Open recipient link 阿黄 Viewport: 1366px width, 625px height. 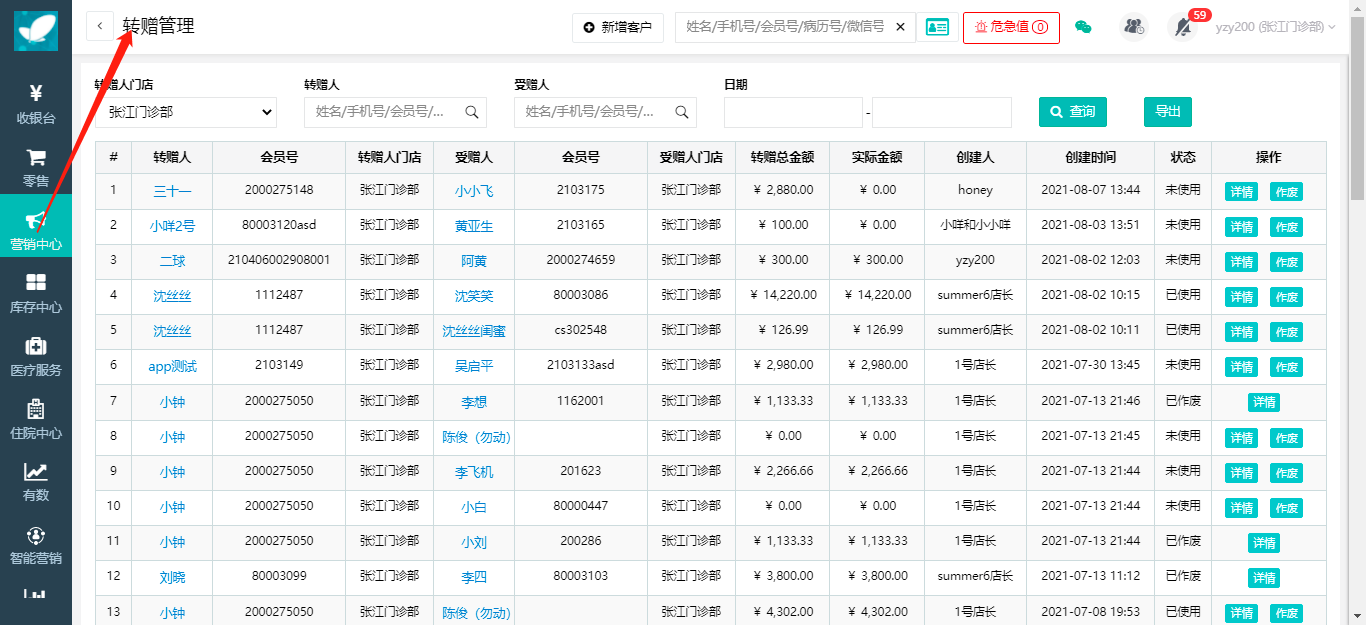coord(474,261)
